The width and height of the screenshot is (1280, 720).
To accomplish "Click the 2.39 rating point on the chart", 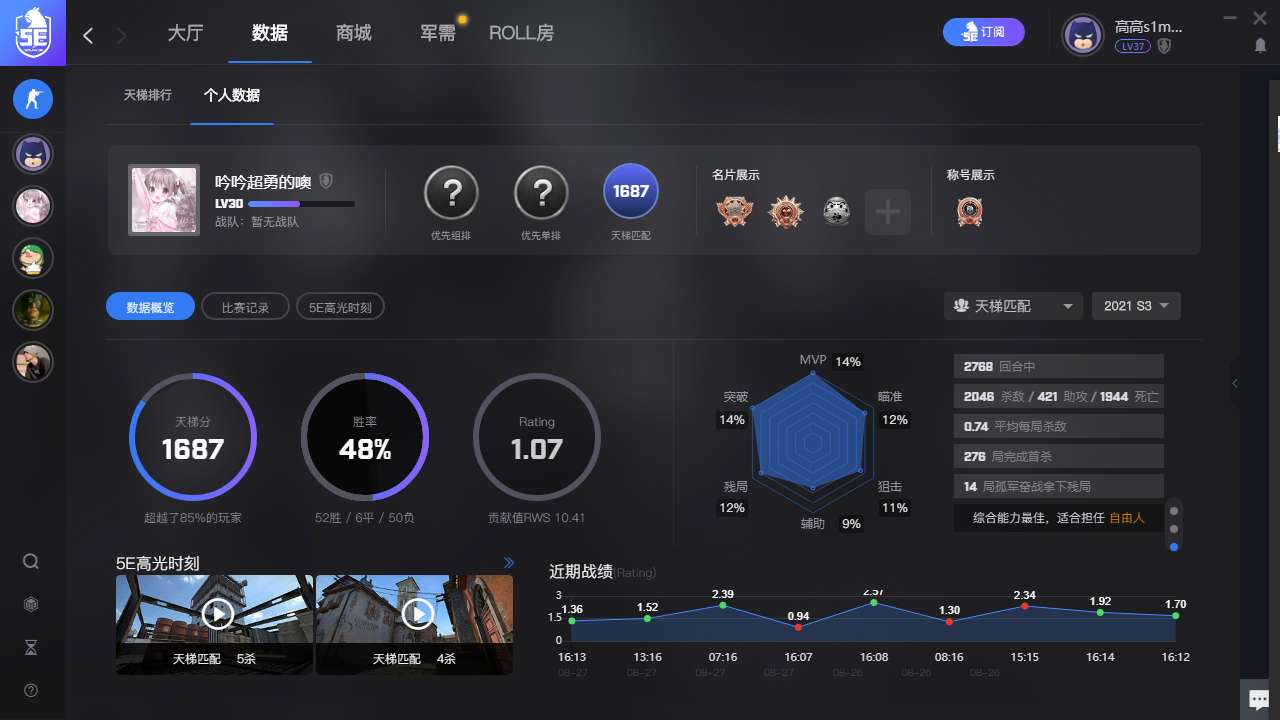I will pyautogui.click(x=723, y=605).
